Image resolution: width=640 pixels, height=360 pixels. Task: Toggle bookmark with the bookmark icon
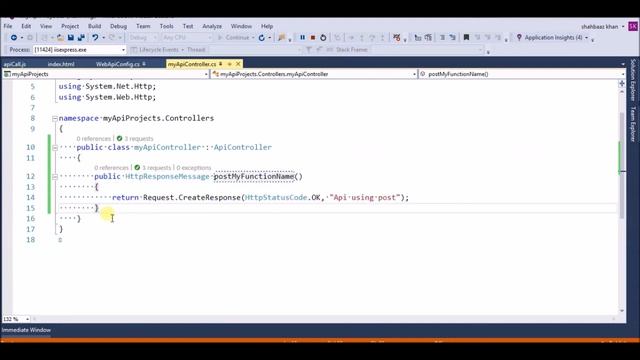point(466,38)
